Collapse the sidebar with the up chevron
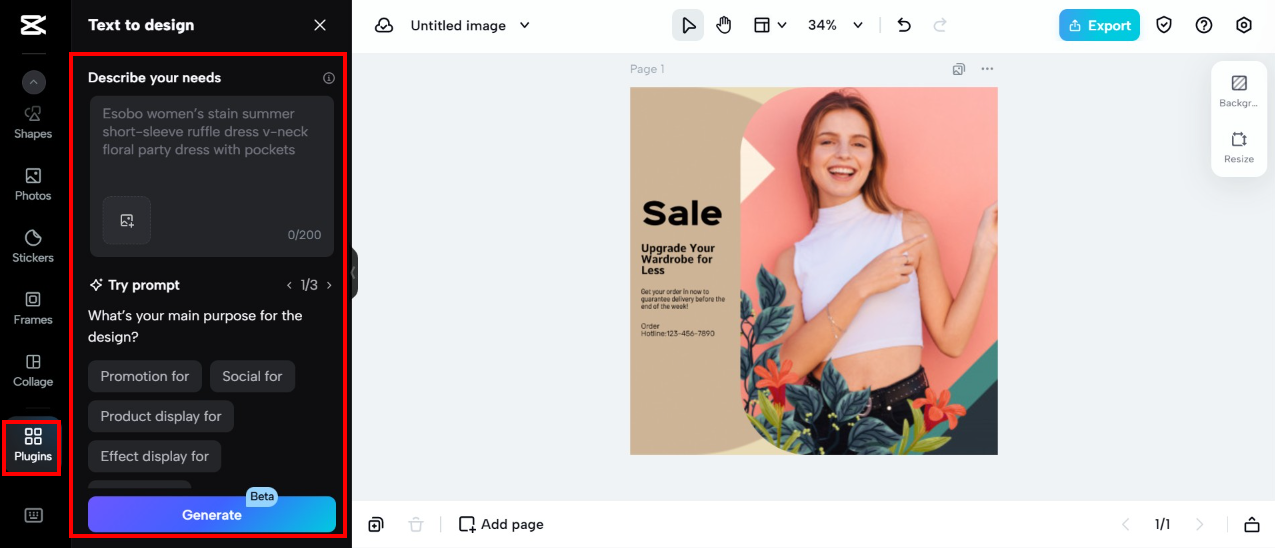 tap(34, 83)
